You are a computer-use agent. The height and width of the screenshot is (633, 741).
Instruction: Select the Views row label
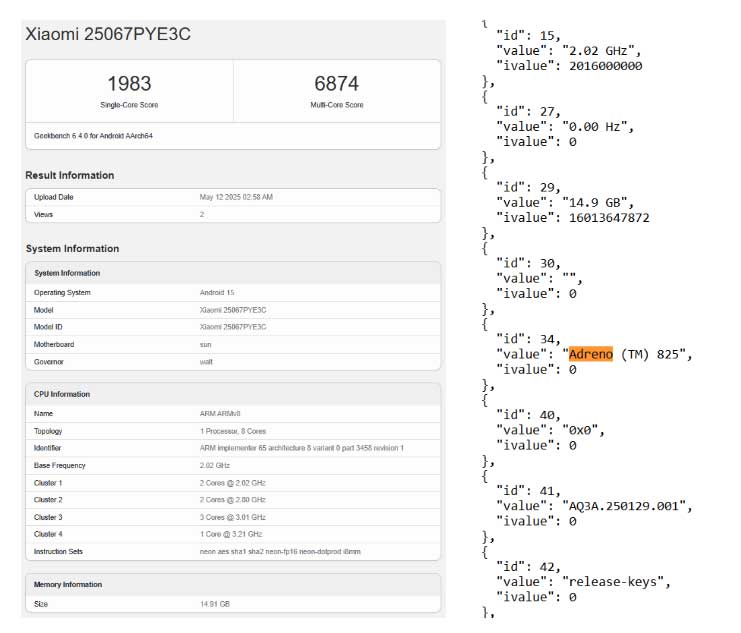(x=43, y=215)
